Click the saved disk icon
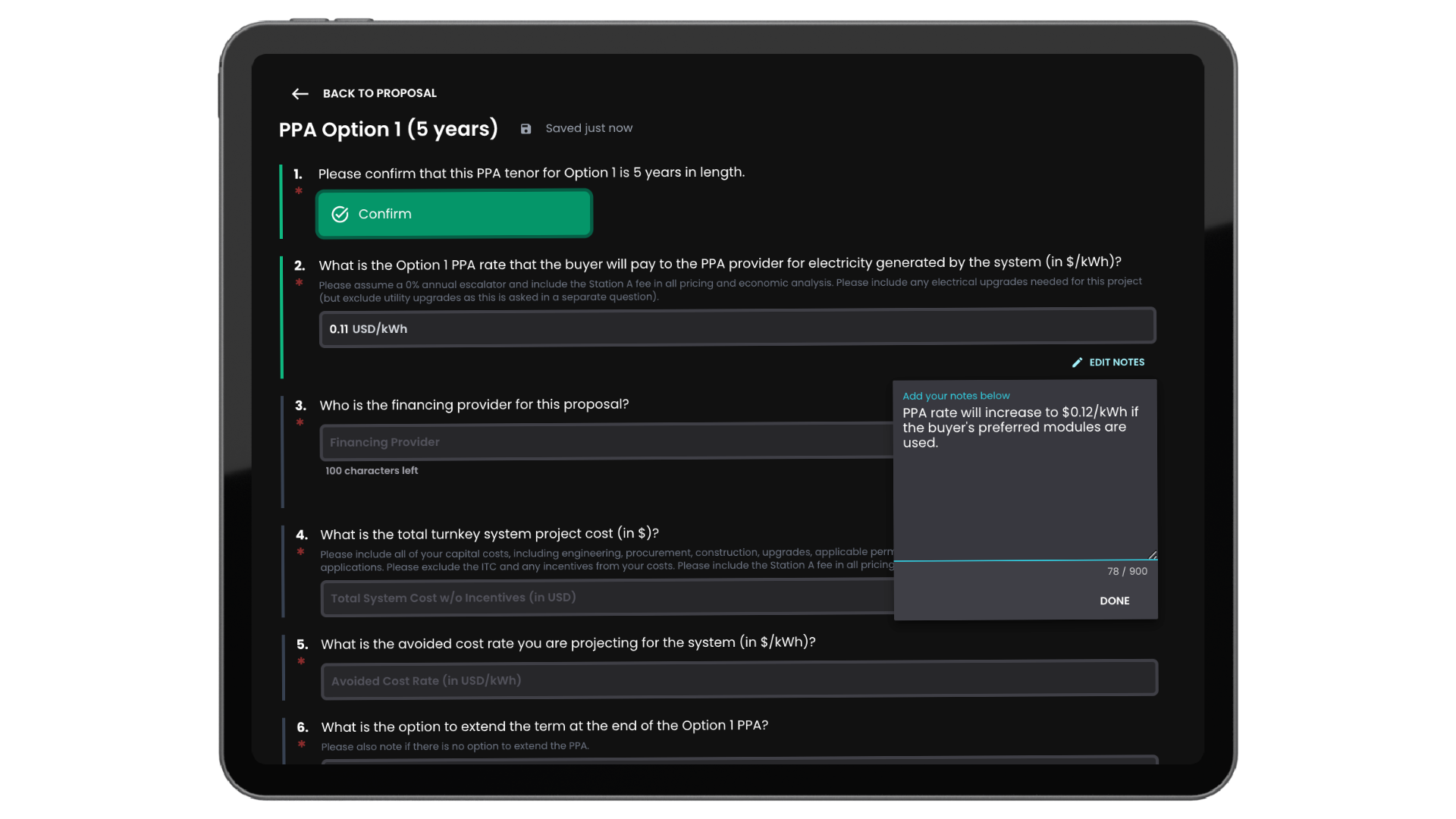The width and height of the screenshot is (1456, 819). (x=526, y=129)
